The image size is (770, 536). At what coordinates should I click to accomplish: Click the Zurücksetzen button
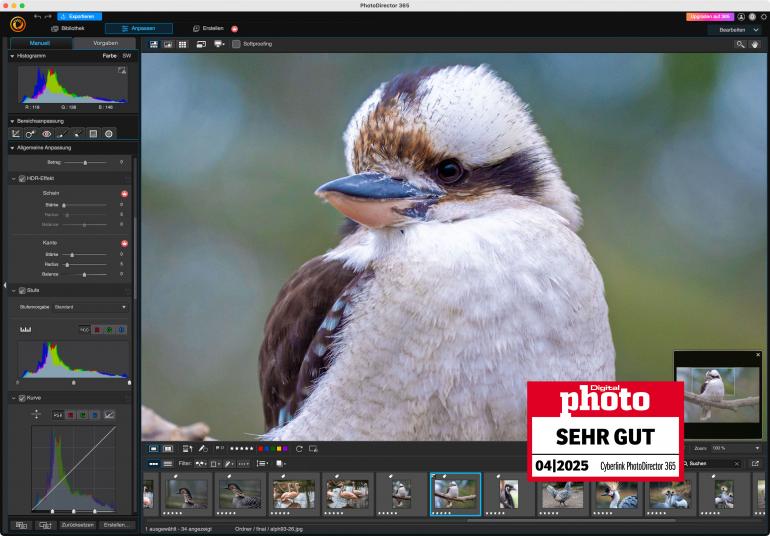point(78,525)
